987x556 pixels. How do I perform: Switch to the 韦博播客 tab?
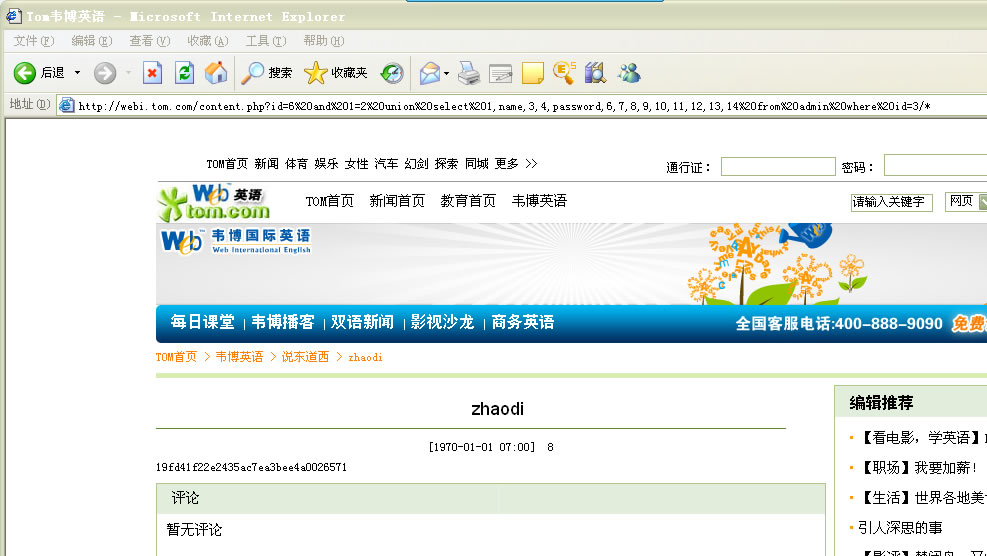[x=283, y=322]
